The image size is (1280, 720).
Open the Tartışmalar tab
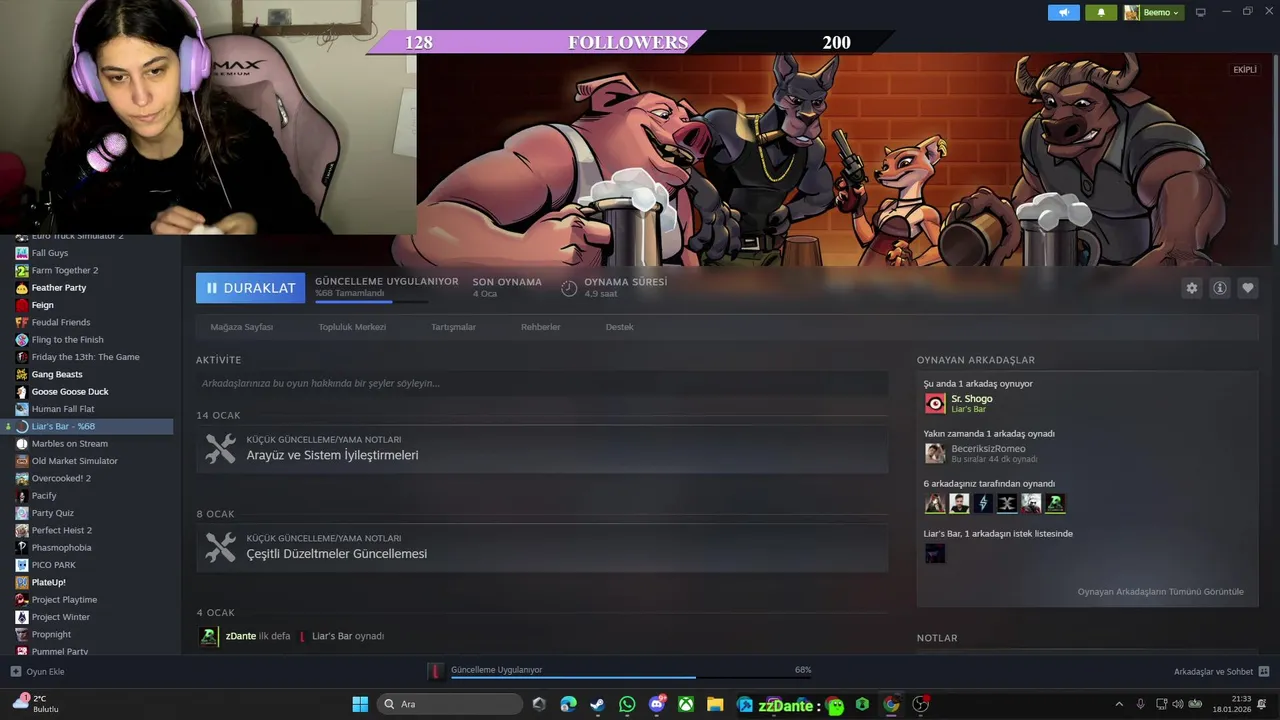pos(453,327)
